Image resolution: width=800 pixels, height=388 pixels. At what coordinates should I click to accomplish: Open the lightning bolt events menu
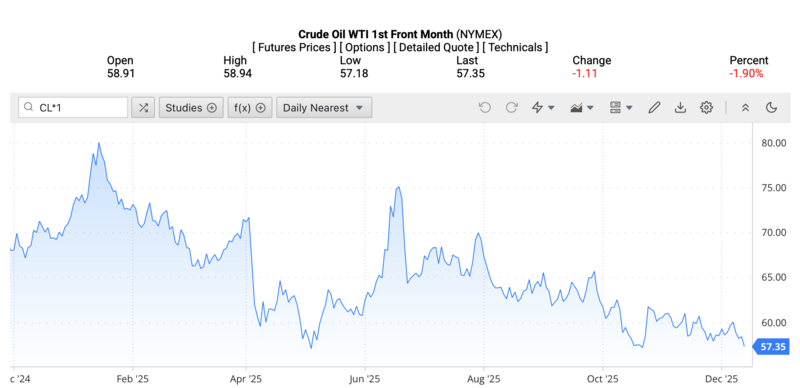point(537,108)
